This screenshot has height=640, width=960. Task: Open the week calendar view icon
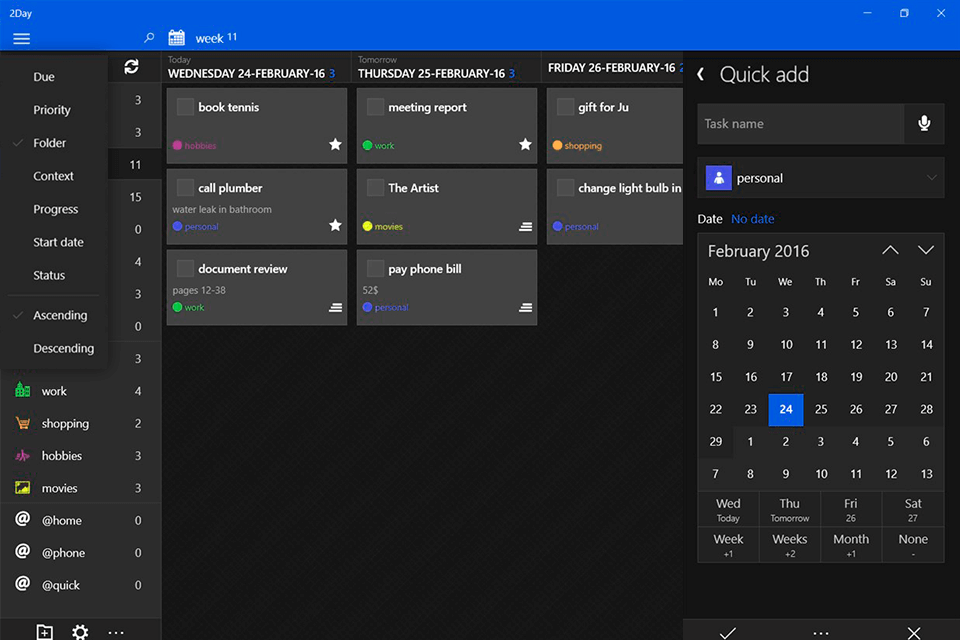(176, 38)
